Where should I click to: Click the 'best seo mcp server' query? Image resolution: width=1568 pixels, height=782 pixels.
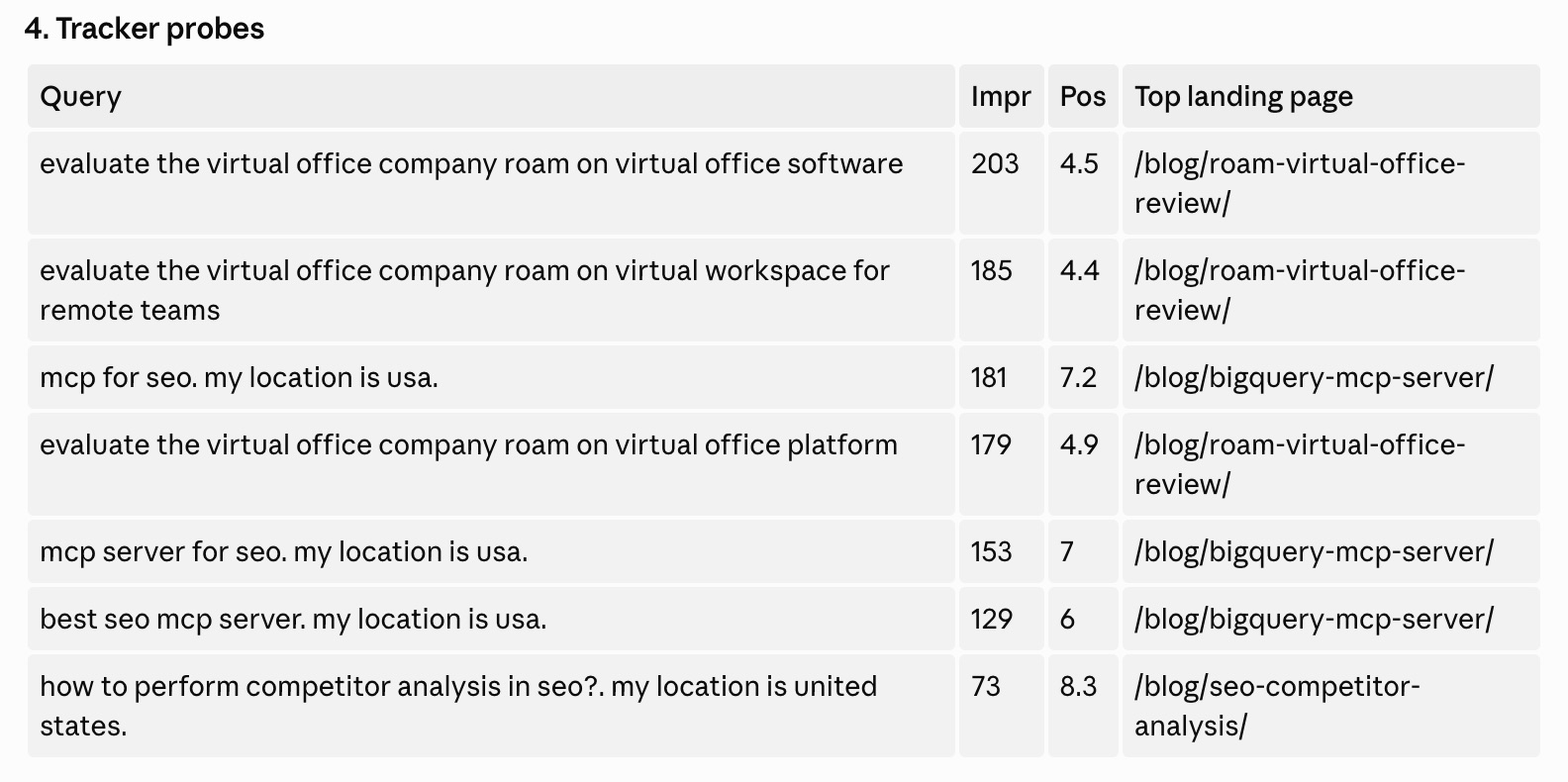point(293,619)
